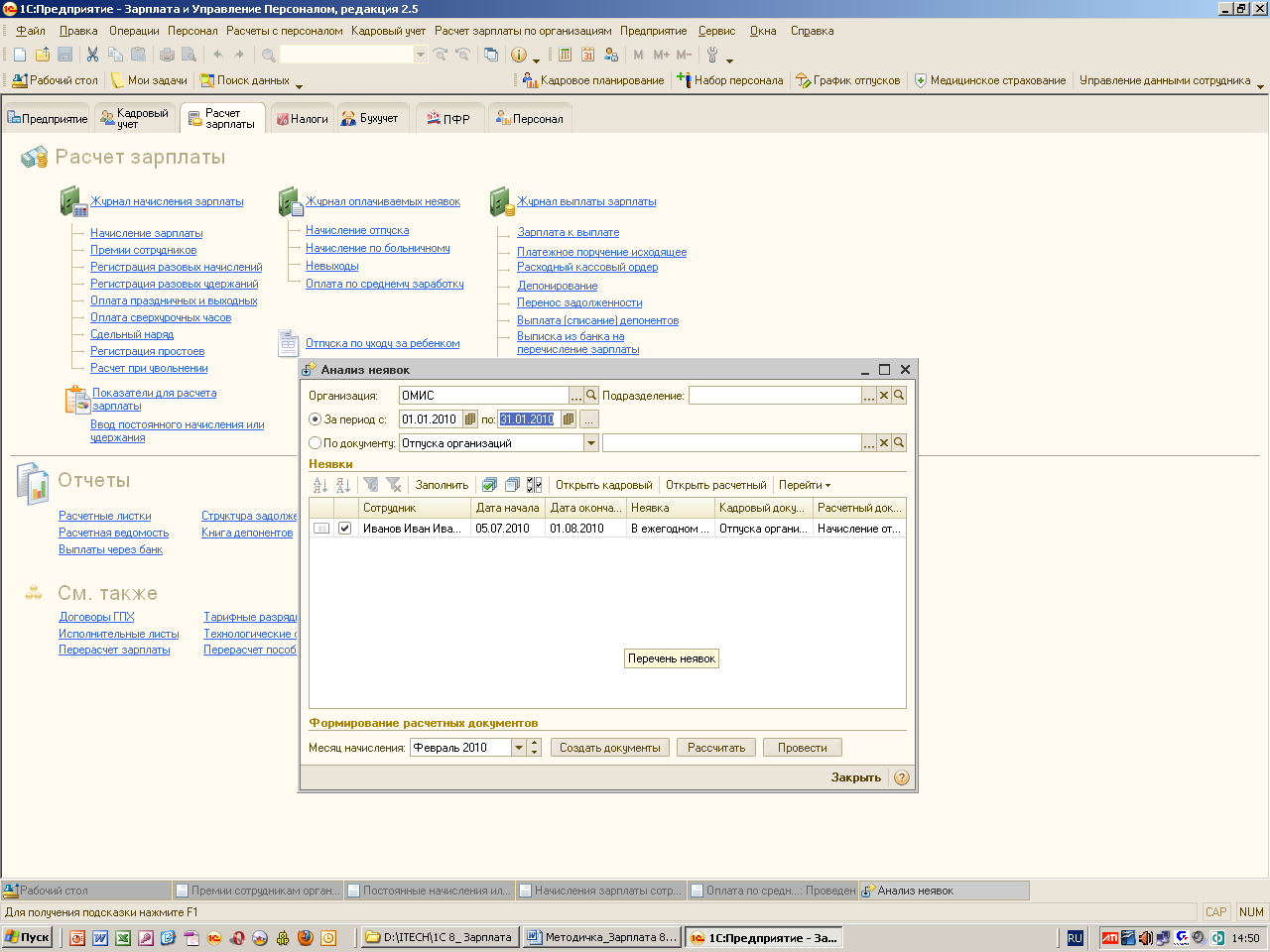The image size is (1270, 952).
Task: Open the Кадровый учет menu
Action: click(388, 31)
